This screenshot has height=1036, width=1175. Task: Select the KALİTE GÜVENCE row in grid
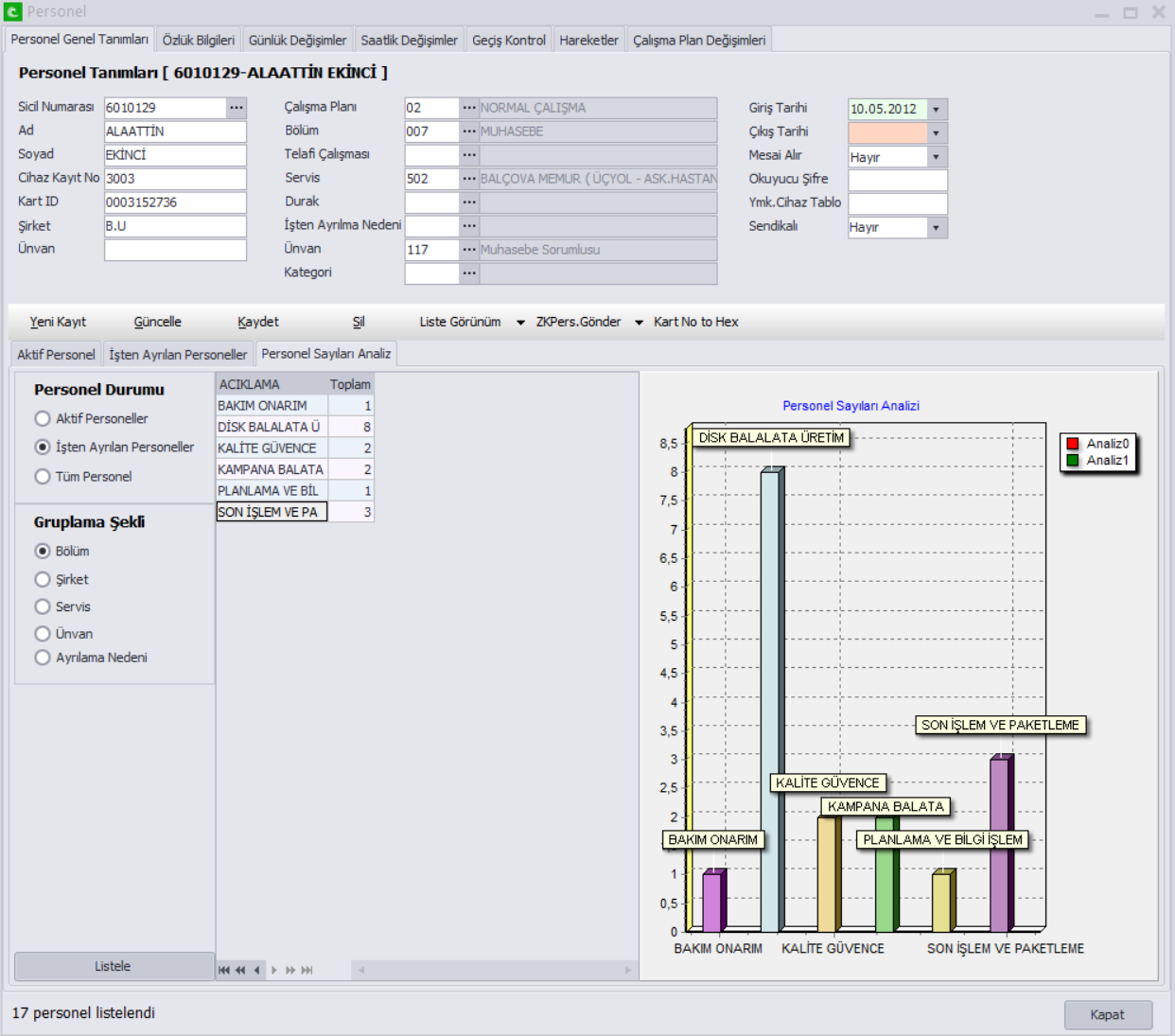[x=295, y=448]
